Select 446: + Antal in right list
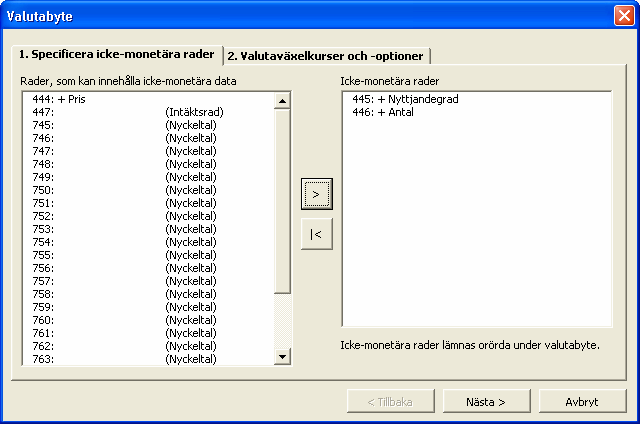This screenshot has width=640, height=424. (x=476, y=112)
